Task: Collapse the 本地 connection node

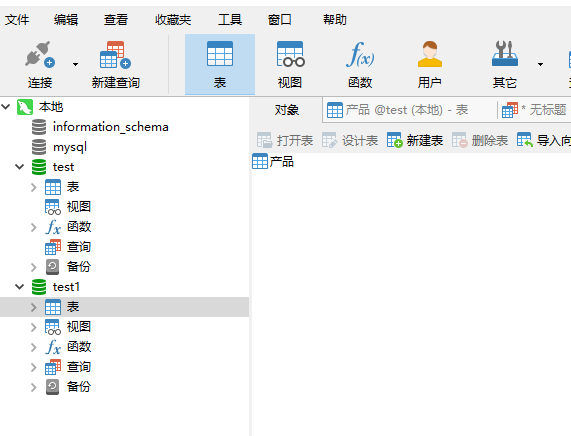Action: coord(6,107)
